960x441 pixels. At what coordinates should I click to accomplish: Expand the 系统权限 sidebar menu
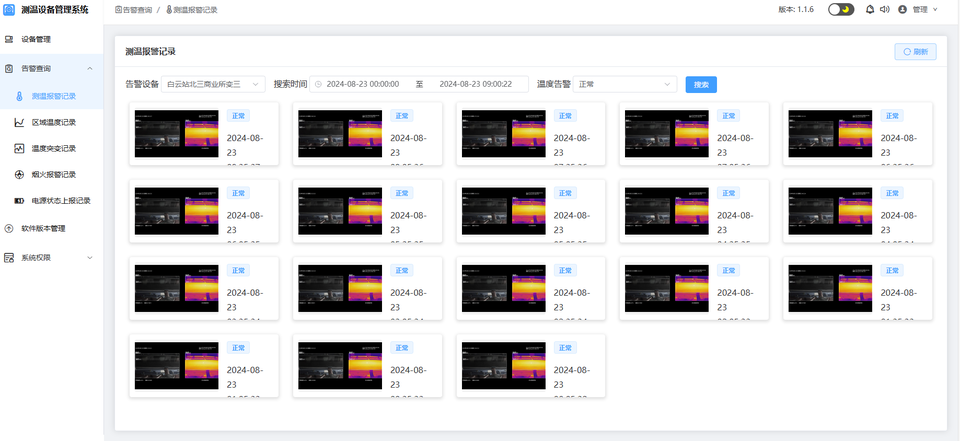coord(90,257)
